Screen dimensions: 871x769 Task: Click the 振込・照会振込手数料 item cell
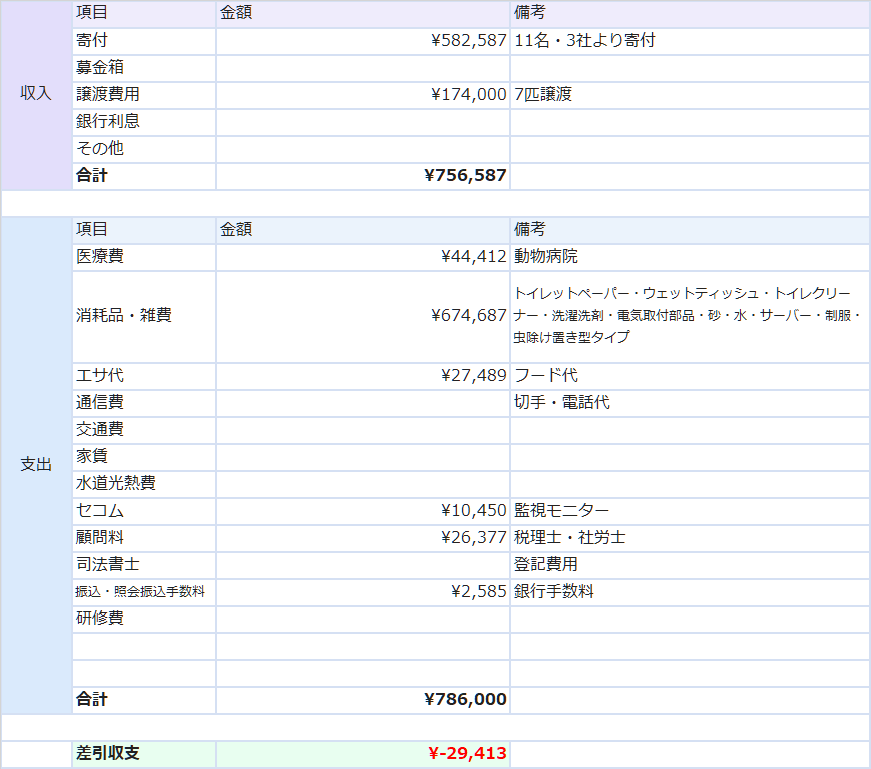coord(144,592)
